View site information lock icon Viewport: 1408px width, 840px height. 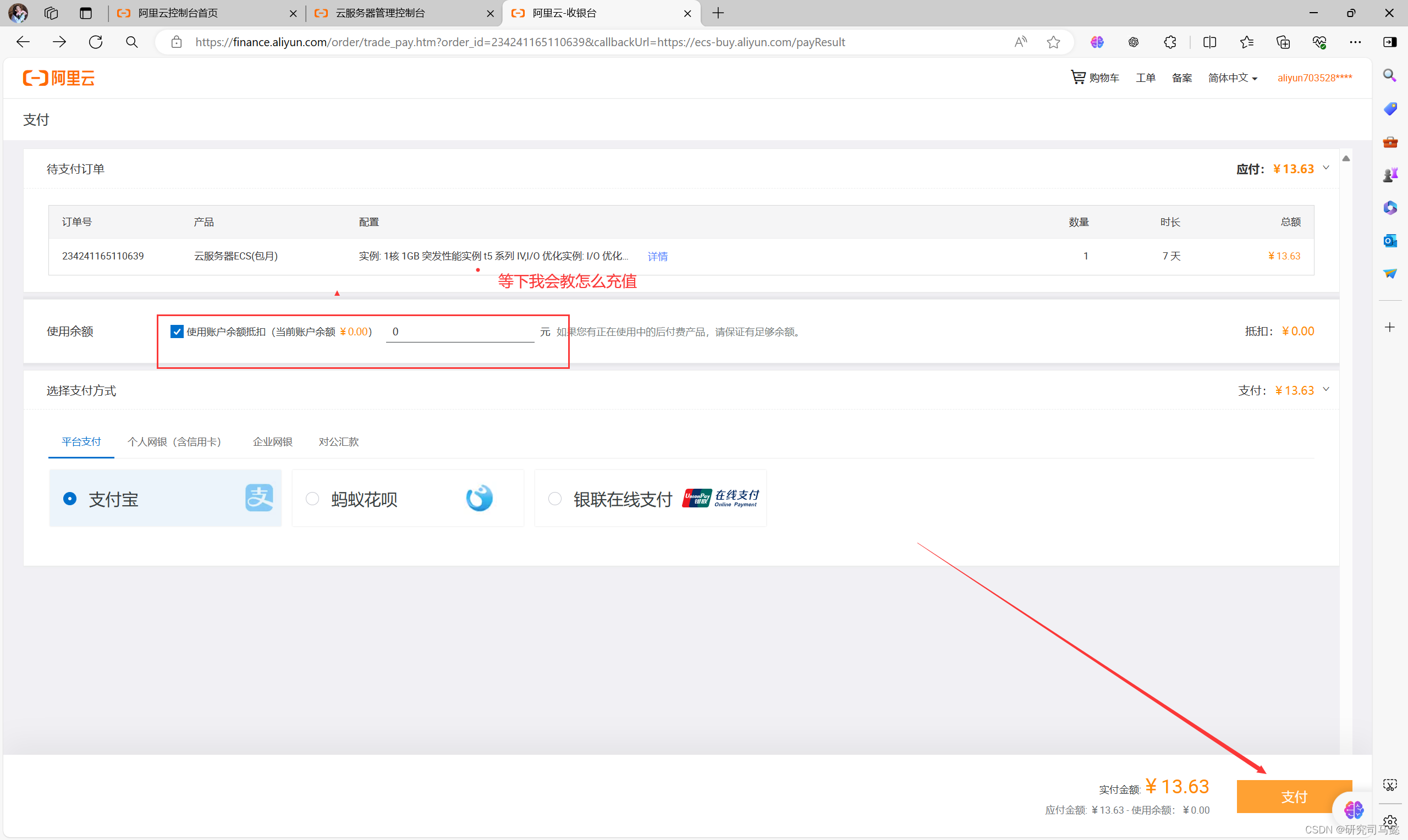click(x=177, y=42)
